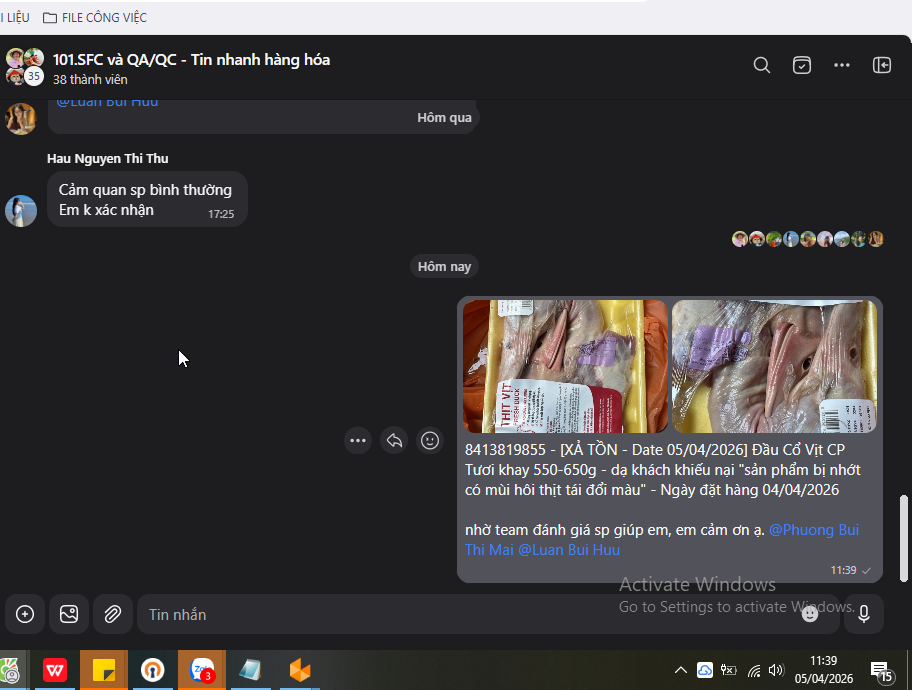Open WPS Office from the taskbar
The image size is (912, 690).
[x=55, y=670]
